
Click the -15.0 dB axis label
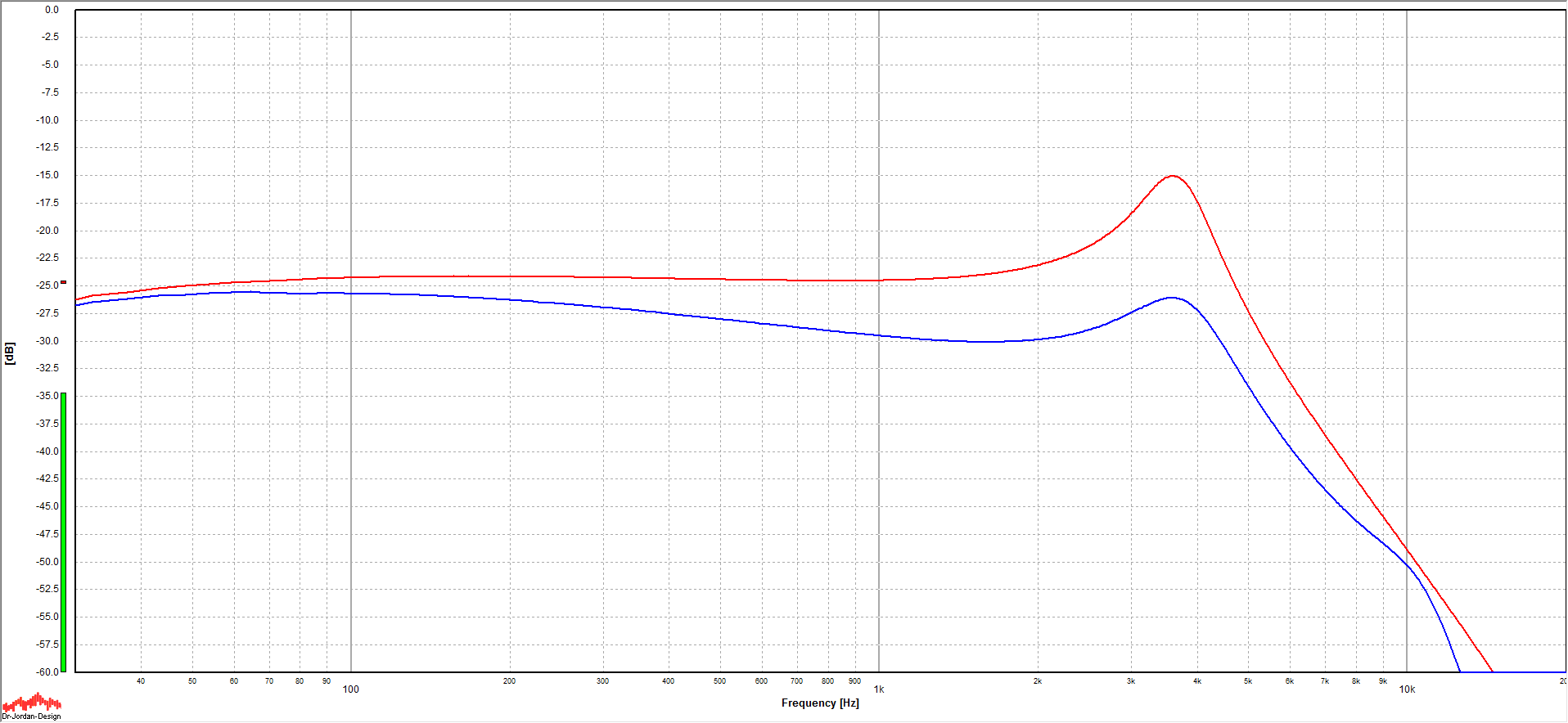(48, 175)
